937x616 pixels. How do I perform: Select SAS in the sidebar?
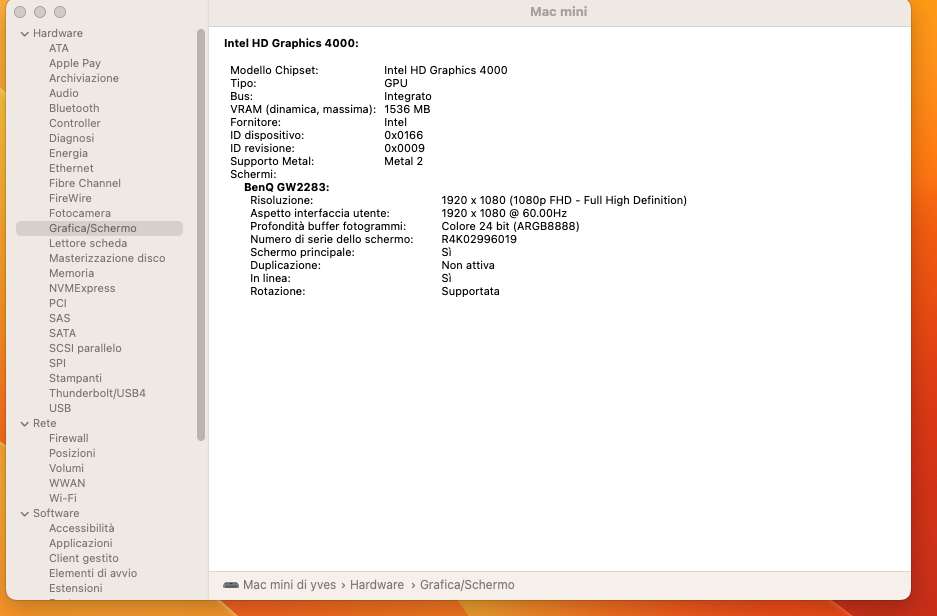tap(59, 318)
